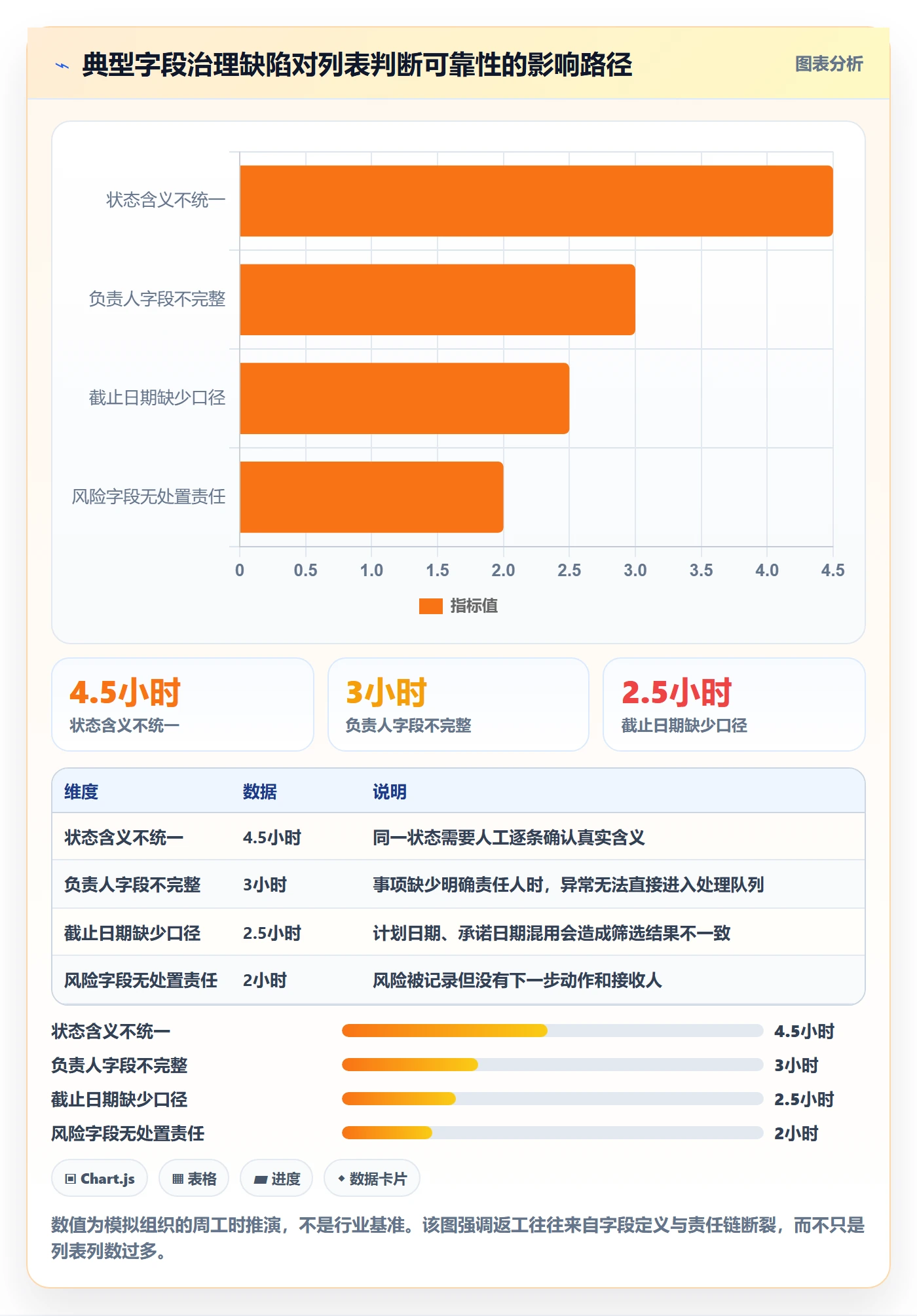The width and height of the screenshot is (917, 1316).
Task: Click the 数据 column header
Action: [260, 792]
